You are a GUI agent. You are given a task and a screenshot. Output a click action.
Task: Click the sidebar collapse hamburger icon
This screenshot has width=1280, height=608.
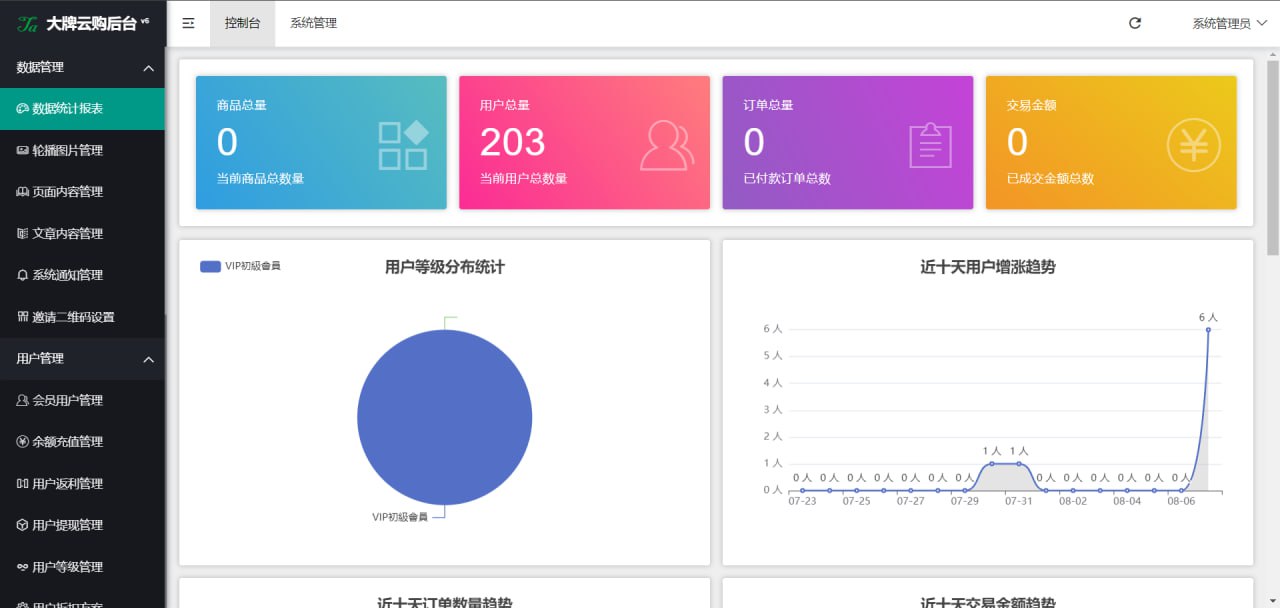pyautogui.click(x=188, y=23)
